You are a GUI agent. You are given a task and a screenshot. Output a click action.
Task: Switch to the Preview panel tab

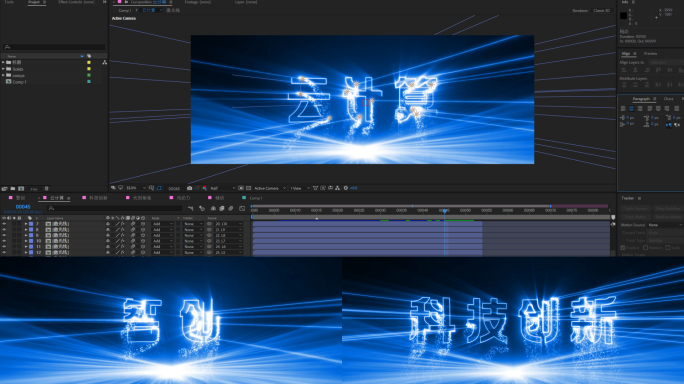tap(650, 54)
